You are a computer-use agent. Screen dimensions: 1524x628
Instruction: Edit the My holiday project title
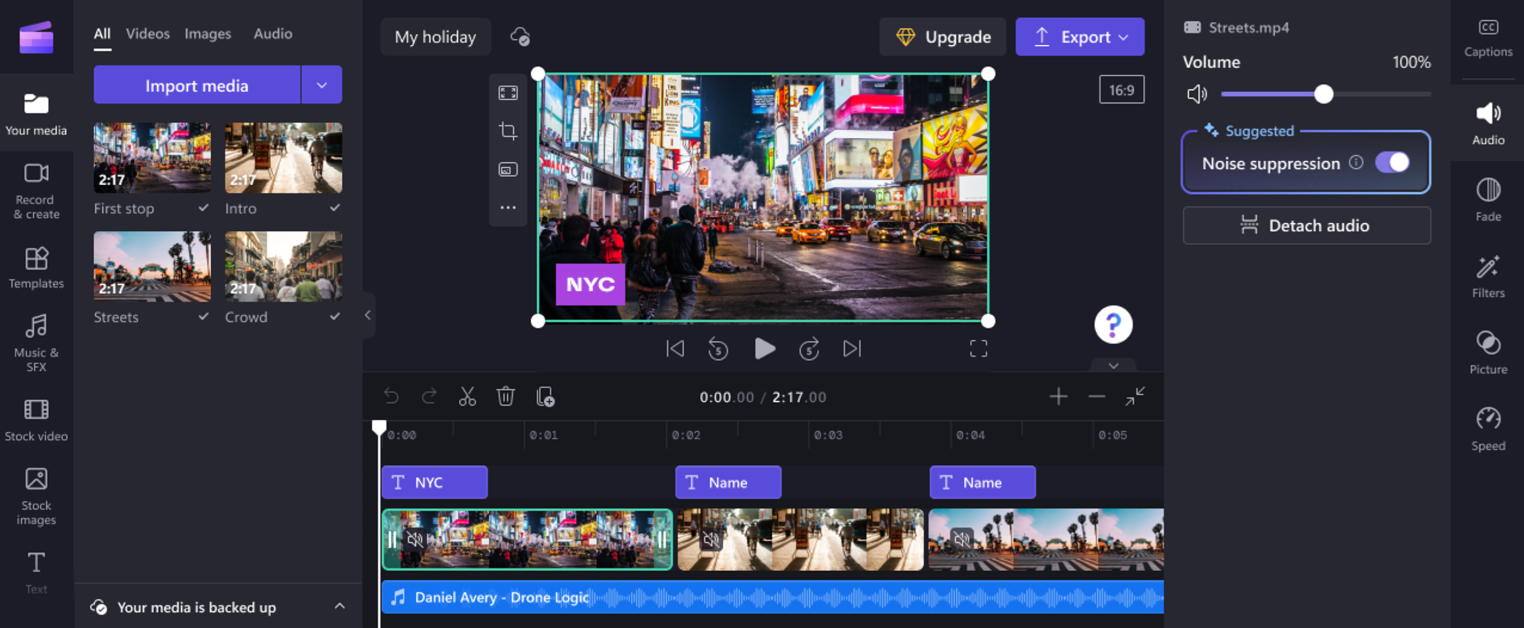coord(435,37)
